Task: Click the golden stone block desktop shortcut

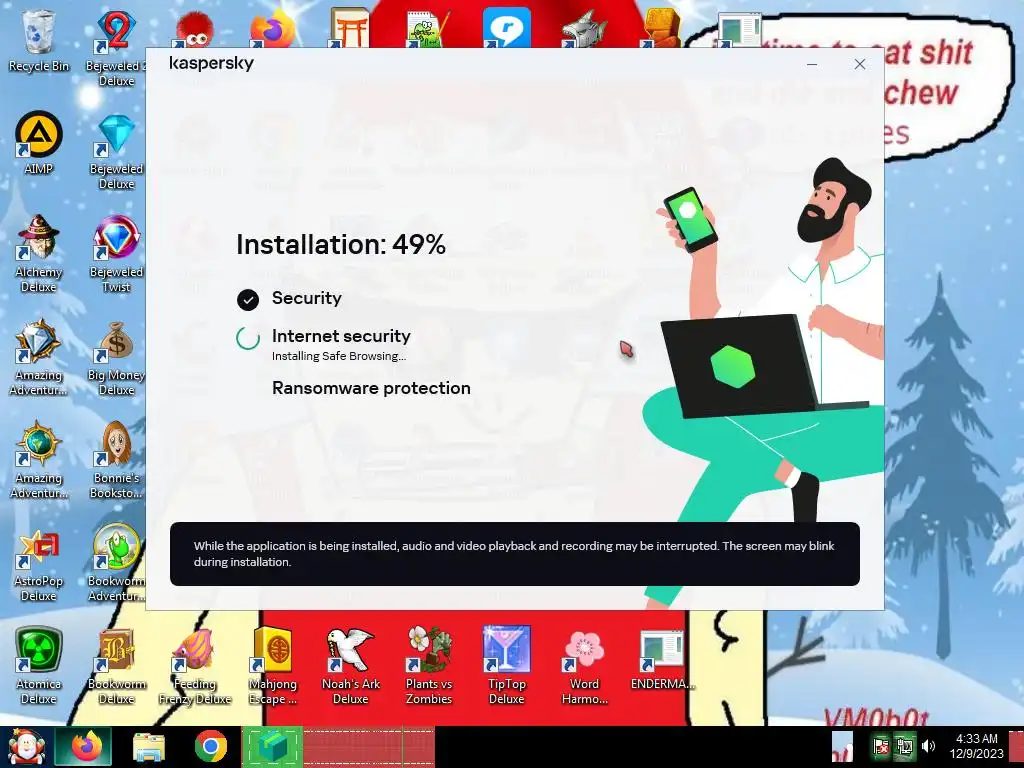Action: coord(662,29)
